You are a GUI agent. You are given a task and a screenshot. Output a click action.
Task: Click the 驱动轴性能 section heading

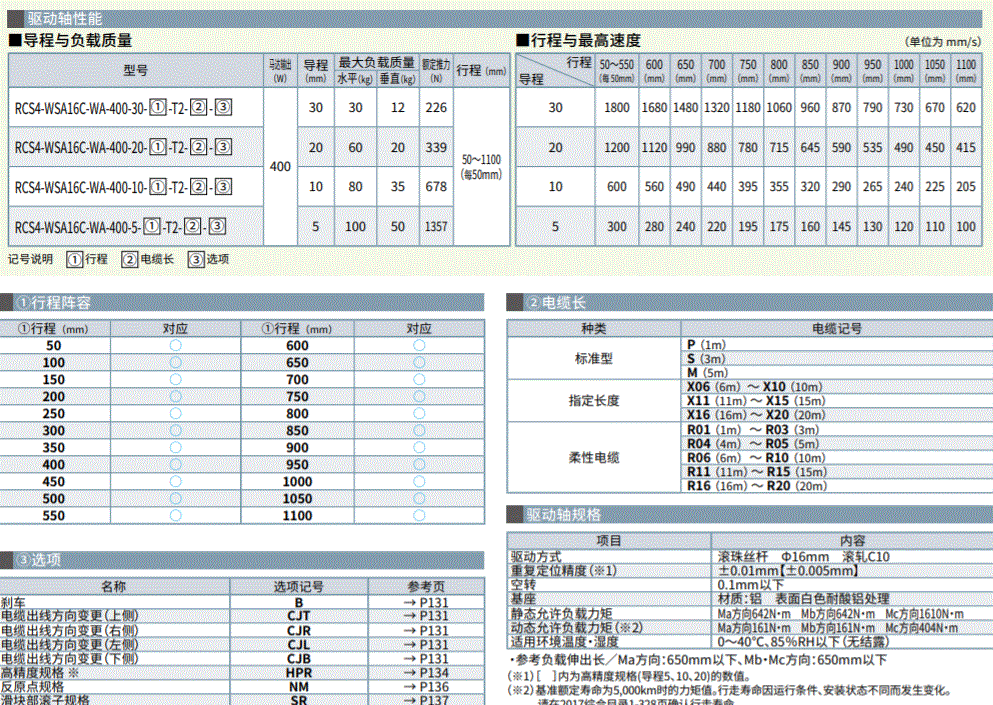coord(64,18)
